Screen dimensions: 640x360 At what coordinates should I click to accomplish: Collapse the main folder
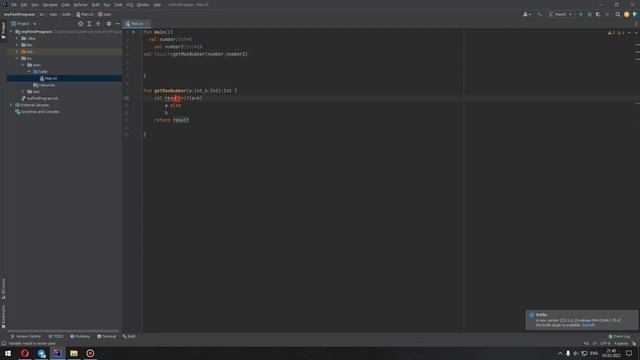coord(23,65)
